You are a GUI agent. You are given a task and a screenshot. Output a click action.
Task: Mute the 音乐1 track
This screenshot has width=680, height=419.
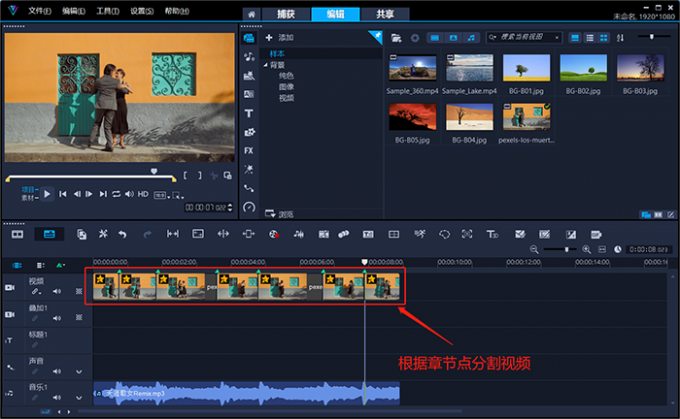(x=57, y=397)
